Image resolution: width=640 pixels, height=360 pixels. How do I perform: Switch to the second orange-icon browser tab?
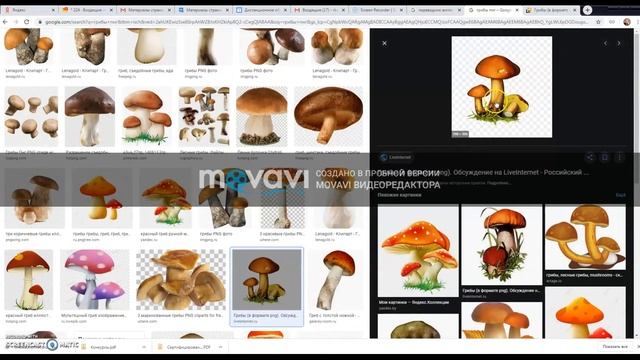(87, 10)
